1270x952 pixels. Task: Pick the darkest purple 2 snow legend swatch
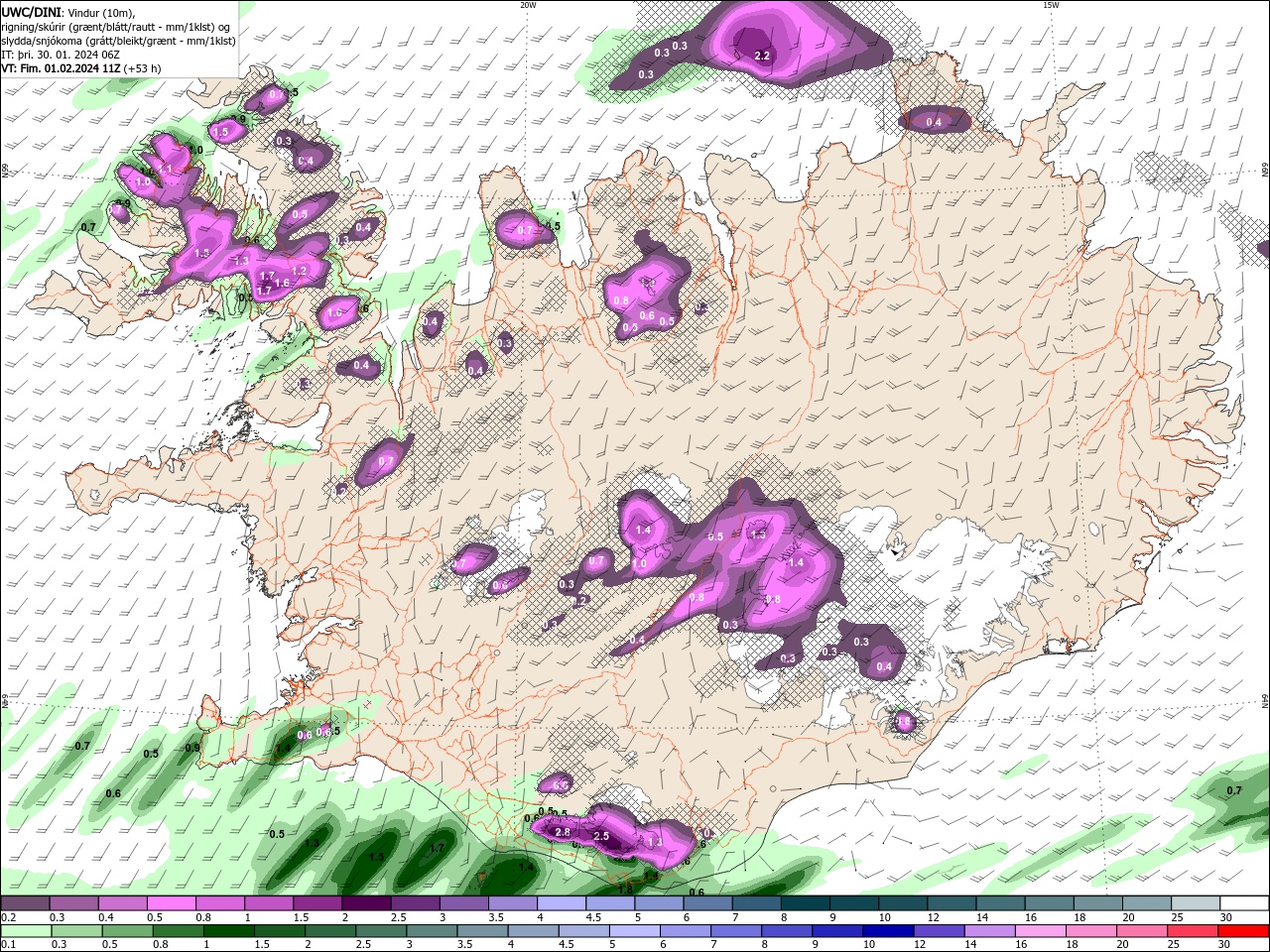tap(366, 903)
